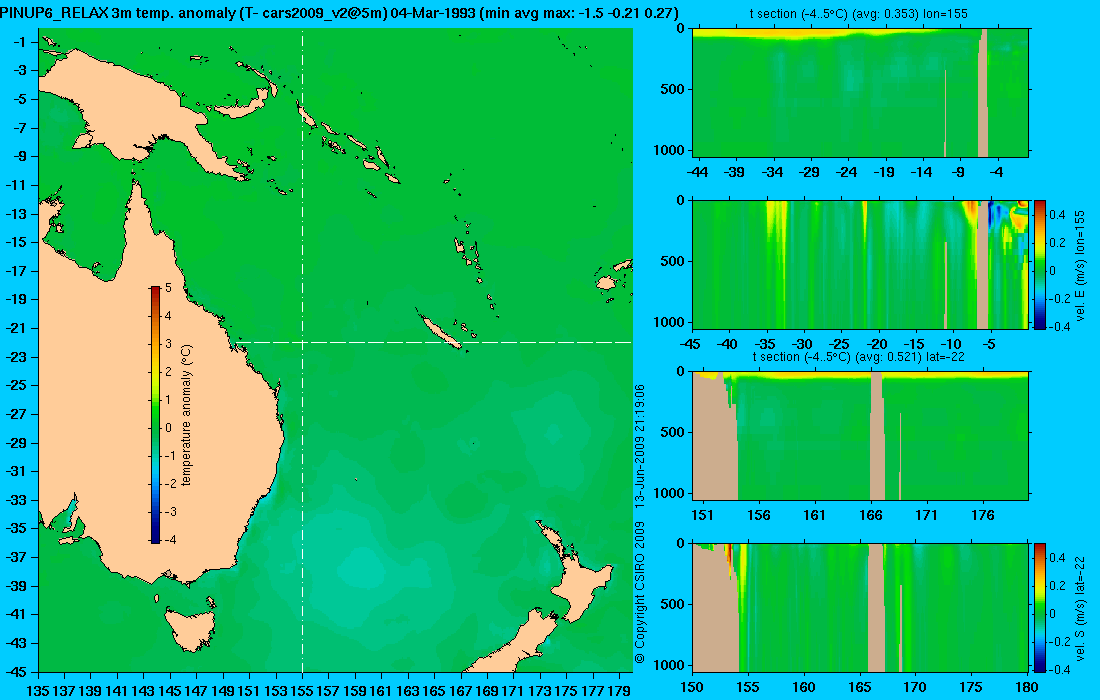Click the "5" value on the temperature colorbar
Viewport: 1100px width, 700px height.
click(x=168, y=288)
